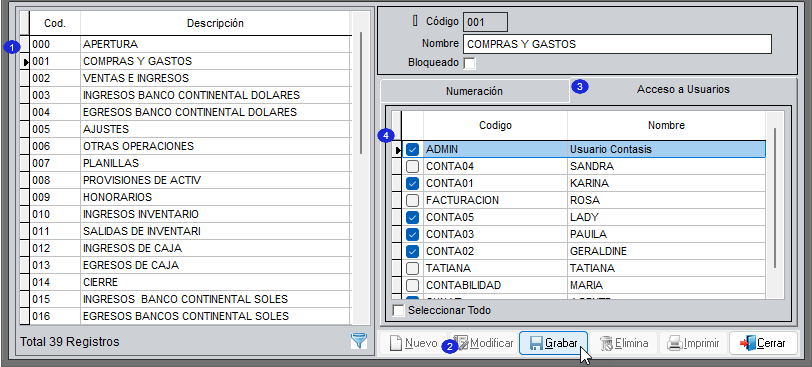Save with the Grabar button

[x=553, y=343]
